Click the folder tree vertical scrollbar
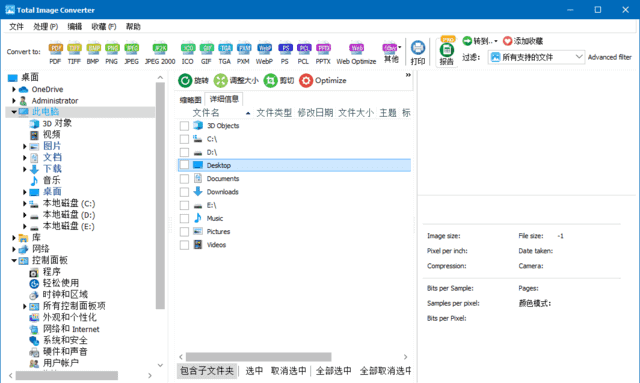640x383 pixels. [x=160, y=196]
